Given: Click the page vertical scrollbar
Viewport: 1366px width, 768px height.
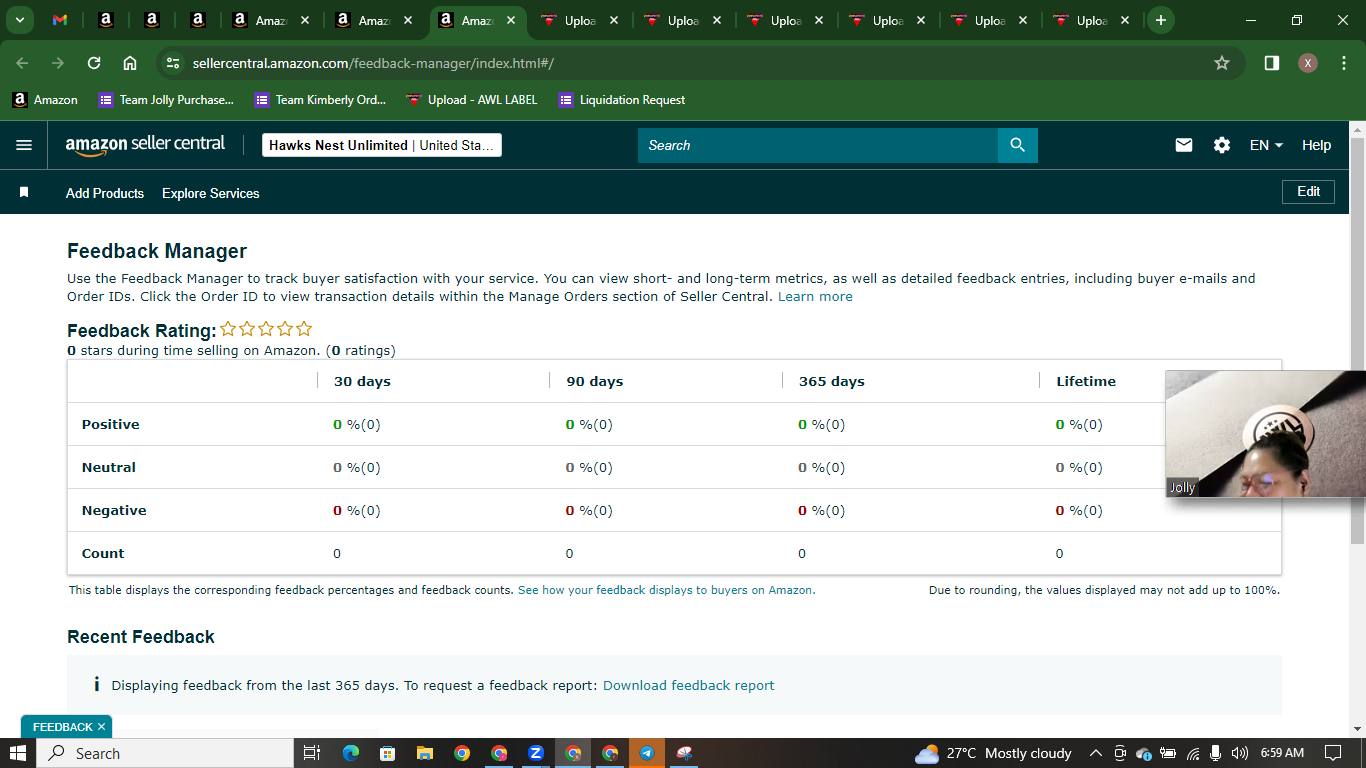Looking at the screenshot, I should pyautogui.click(x=1357, y=340).
